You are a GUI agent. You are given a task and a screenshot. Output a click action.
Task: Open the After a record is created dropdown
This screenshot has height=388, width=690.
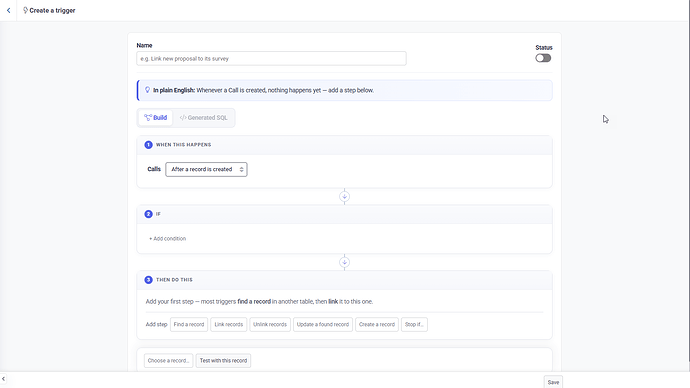click(x=206, y=169)
